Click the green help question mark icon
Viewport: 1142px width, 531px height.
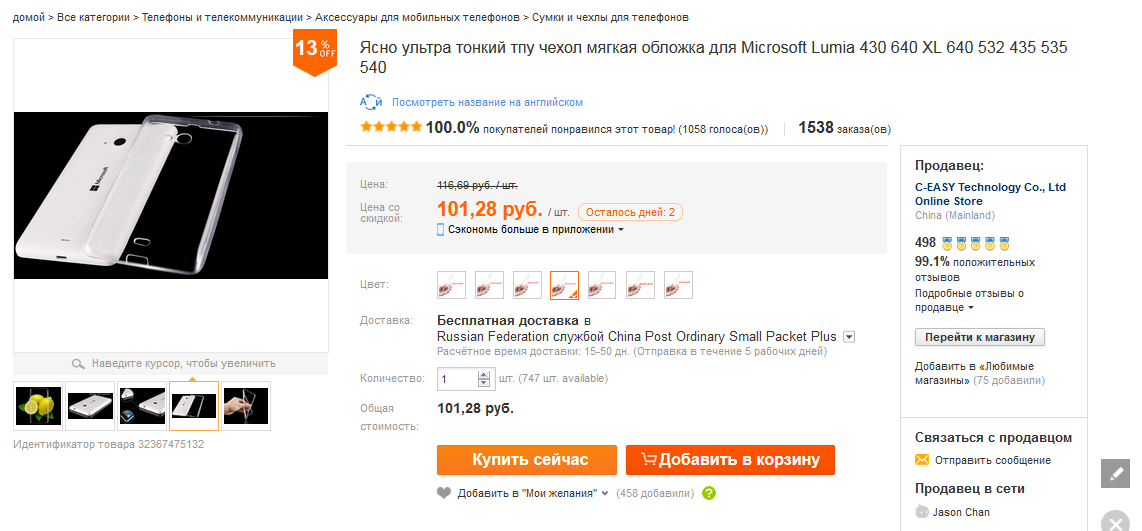point(709,493)
